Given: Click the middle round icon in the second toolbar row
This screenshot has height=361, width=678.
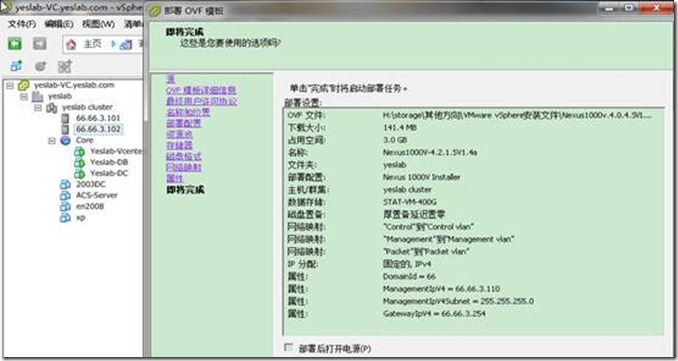Looking at the screenshot, I should [40, 66].
